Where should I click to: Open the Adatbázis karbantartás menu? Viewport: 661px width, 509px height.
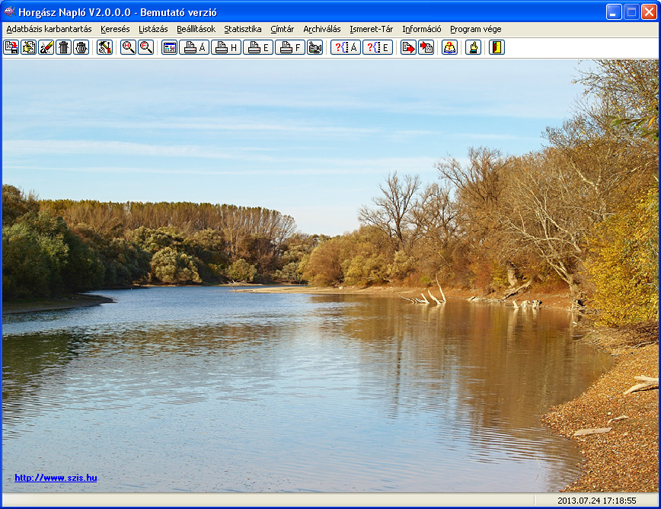49,29
